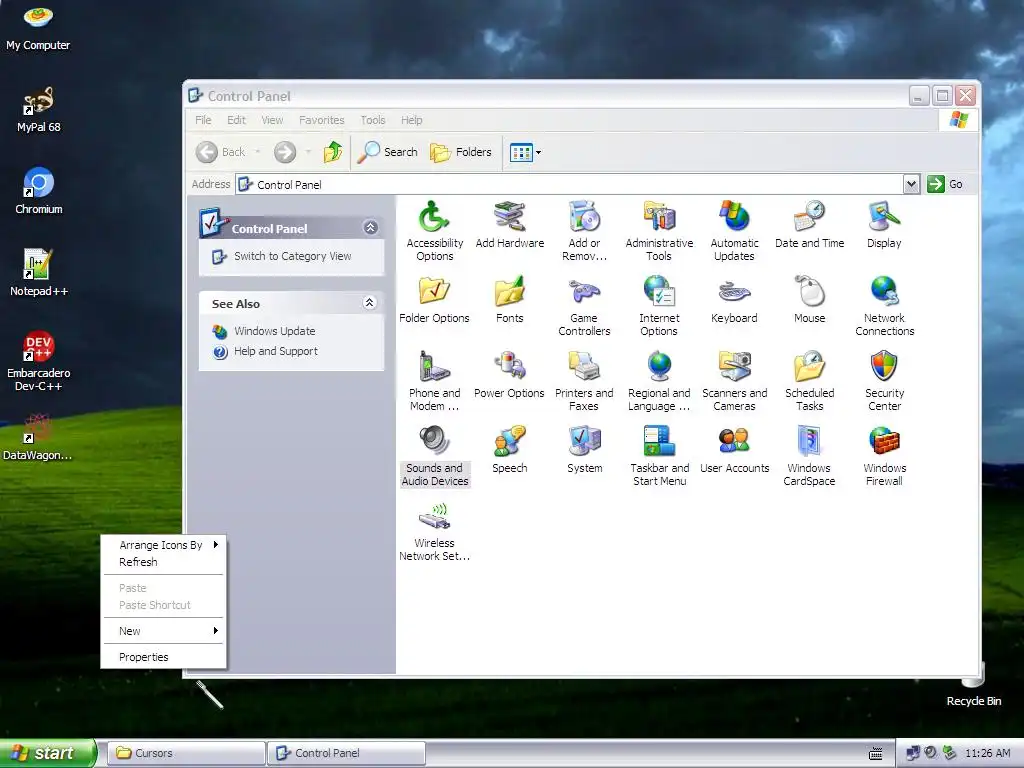Collapse the Control Panel sidebar section
The image size is (1024, 768).
pyautogui.click(x=370, y=227)
